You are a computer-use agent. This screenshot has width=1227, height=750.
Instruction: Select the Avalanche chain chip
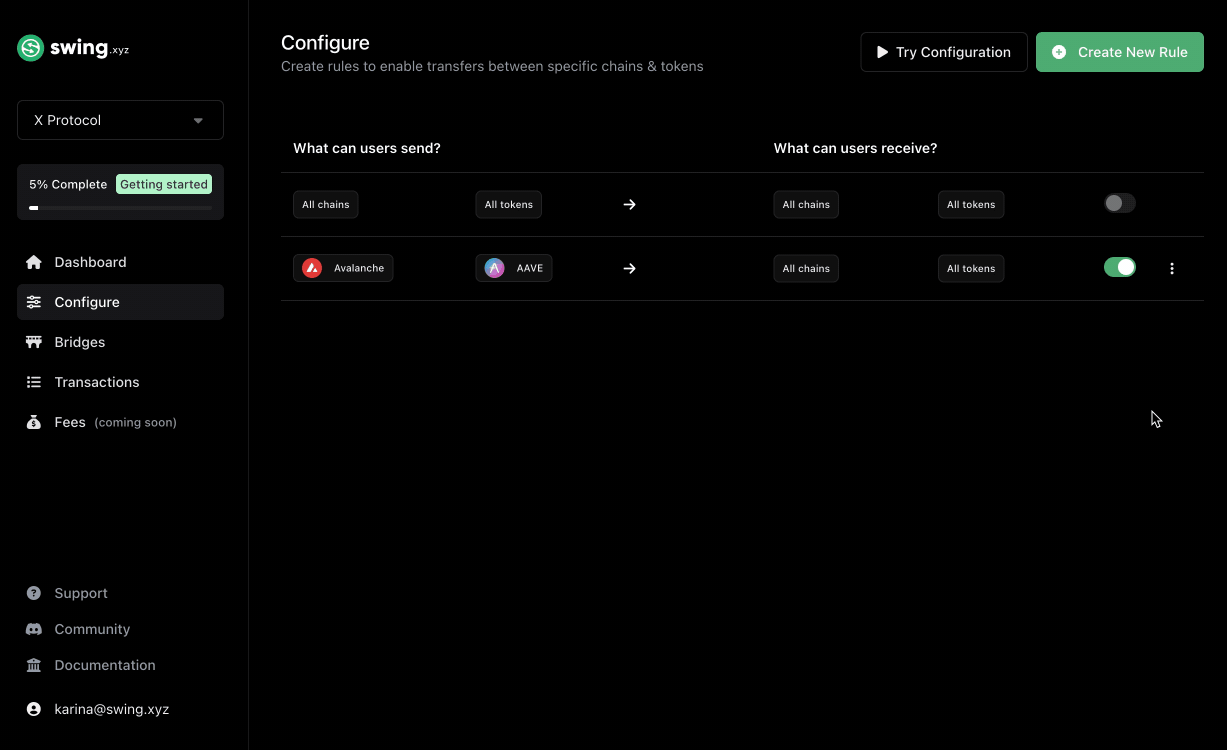343,268
